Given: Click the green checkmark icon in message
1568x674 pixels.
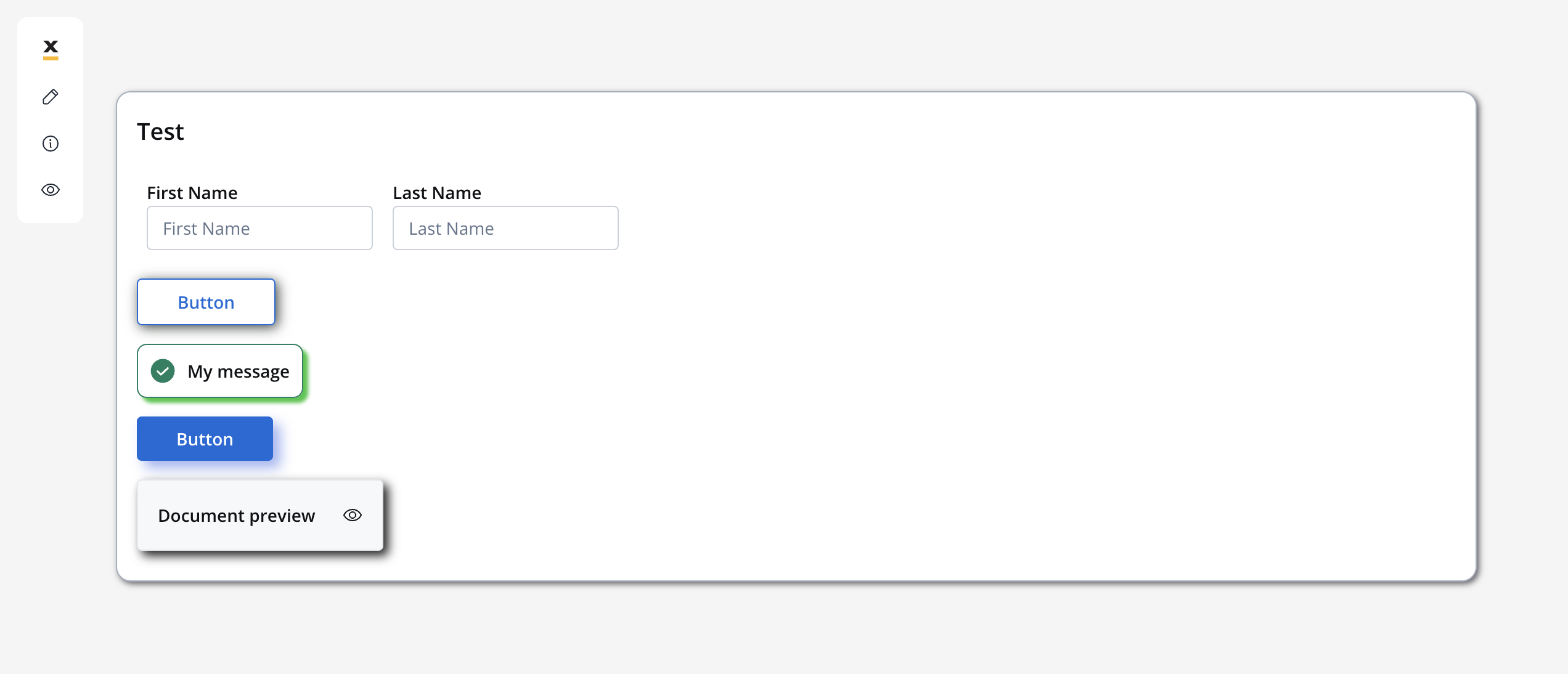Looking at the screenshot, I should (x=163, y=371).
